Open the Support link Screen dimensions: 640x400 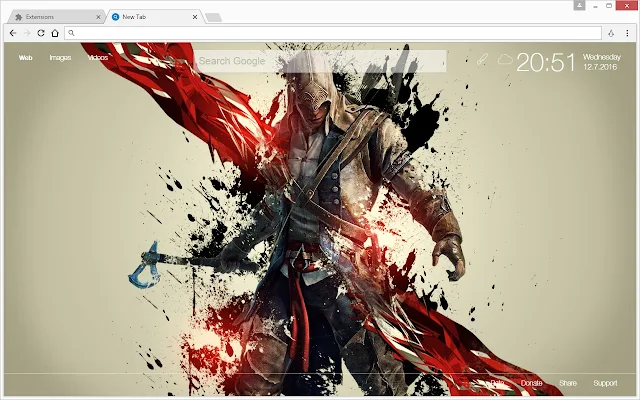tap(605, 383)
